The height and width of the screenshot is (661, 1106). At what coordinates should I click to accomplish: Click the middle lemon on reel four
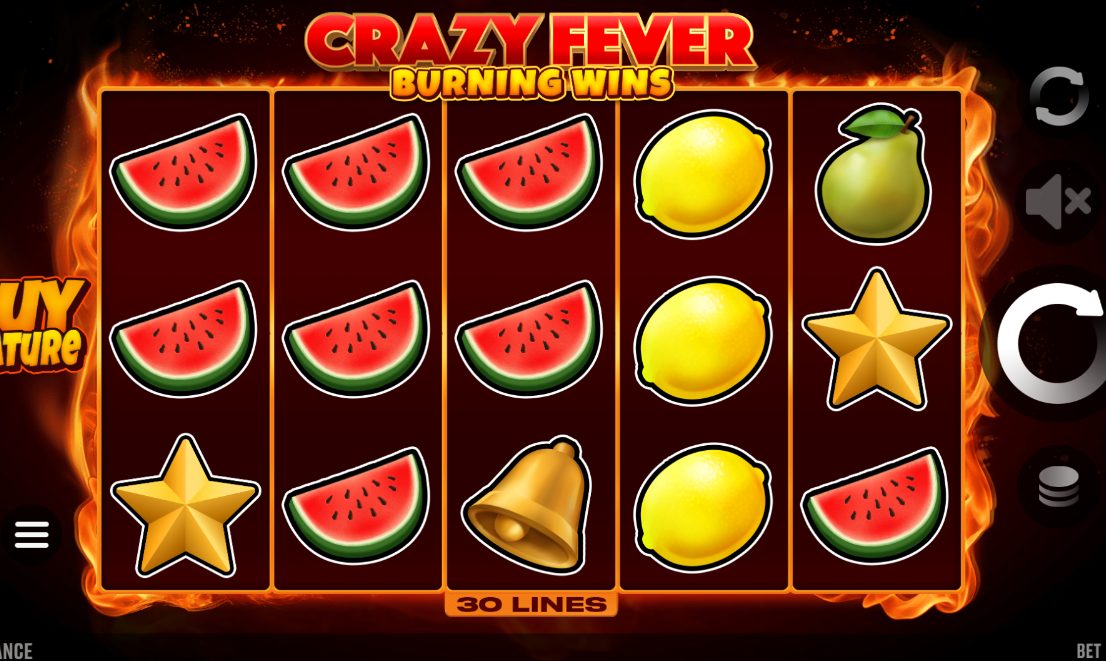point(703,341)
